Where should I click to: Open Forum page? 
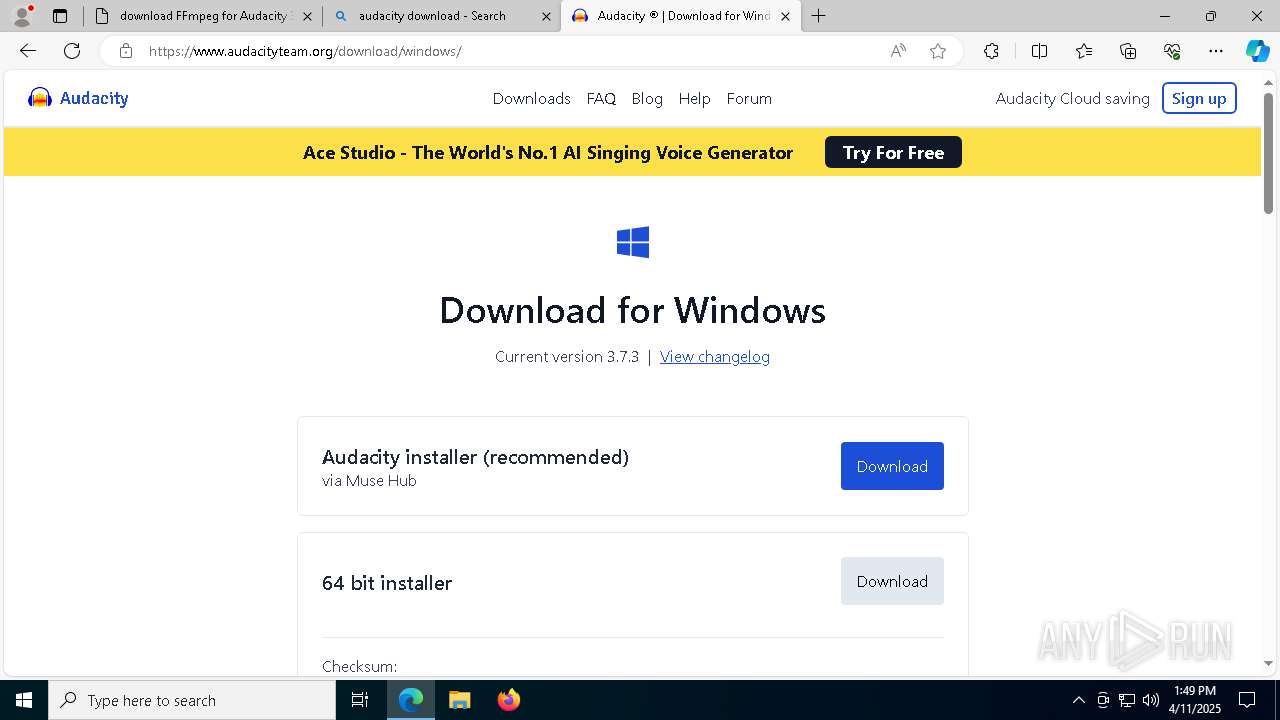[x=749, y=98]
